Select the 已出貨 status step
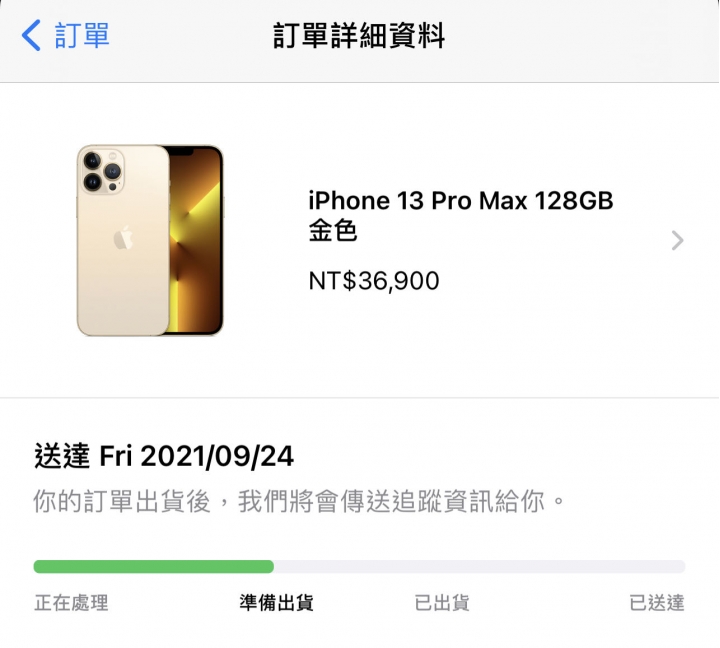The height and width of the screenshot is (648, 720). click(x=442, y=603)
